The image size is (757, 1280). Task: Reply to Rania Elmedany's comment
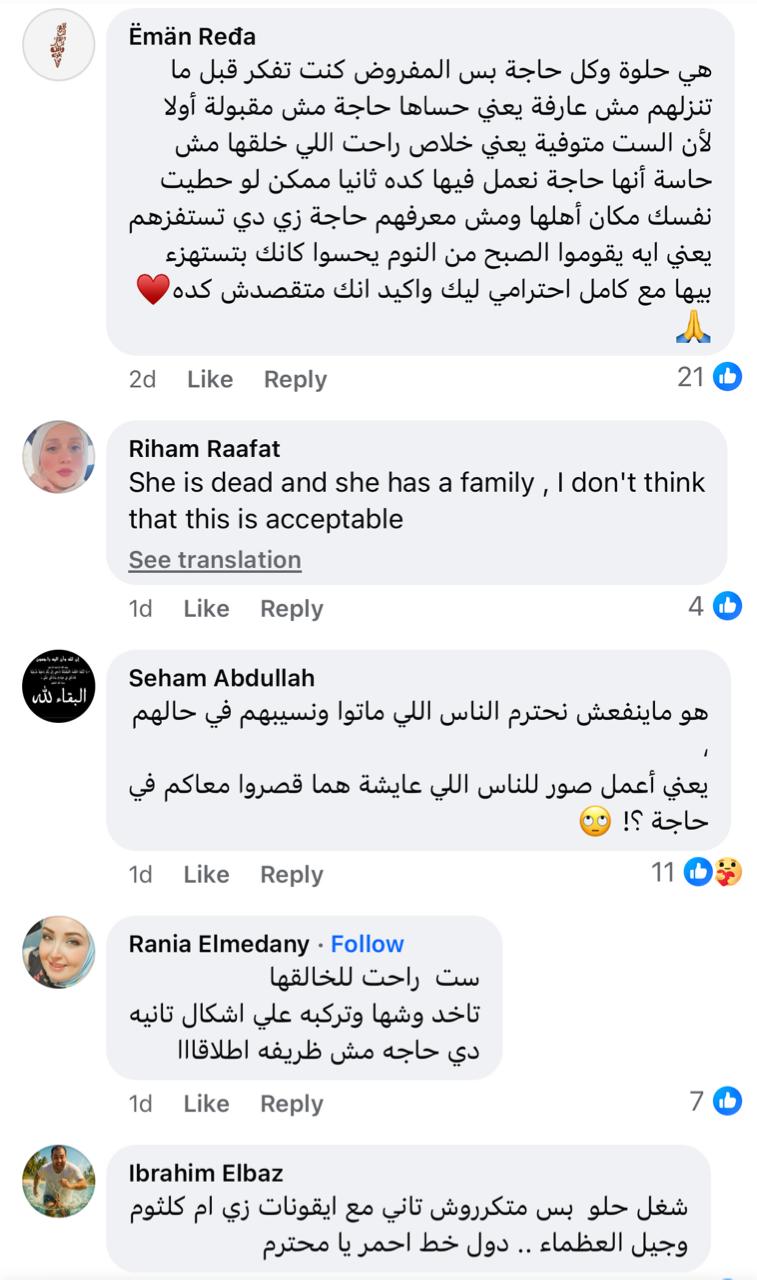pos(291,1103)
